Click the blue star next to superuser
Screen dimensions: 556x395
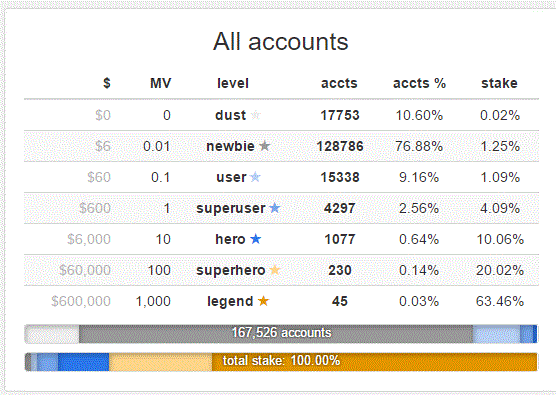274,208
